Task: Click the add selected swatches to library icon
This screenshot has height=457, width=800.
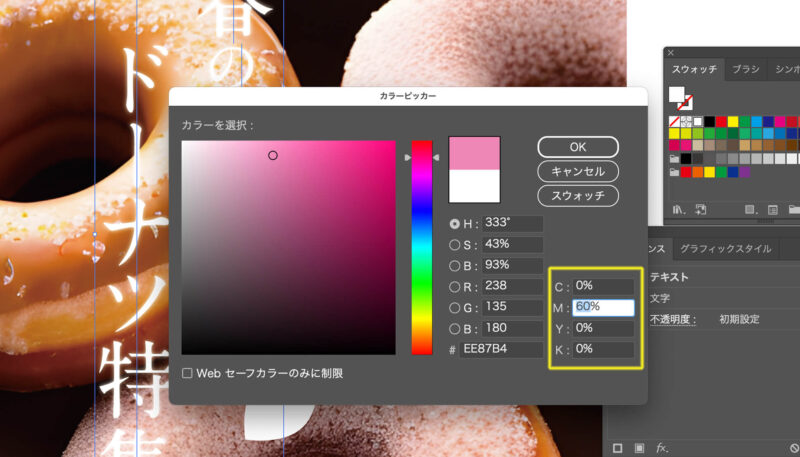Action: tap(701, 209)
